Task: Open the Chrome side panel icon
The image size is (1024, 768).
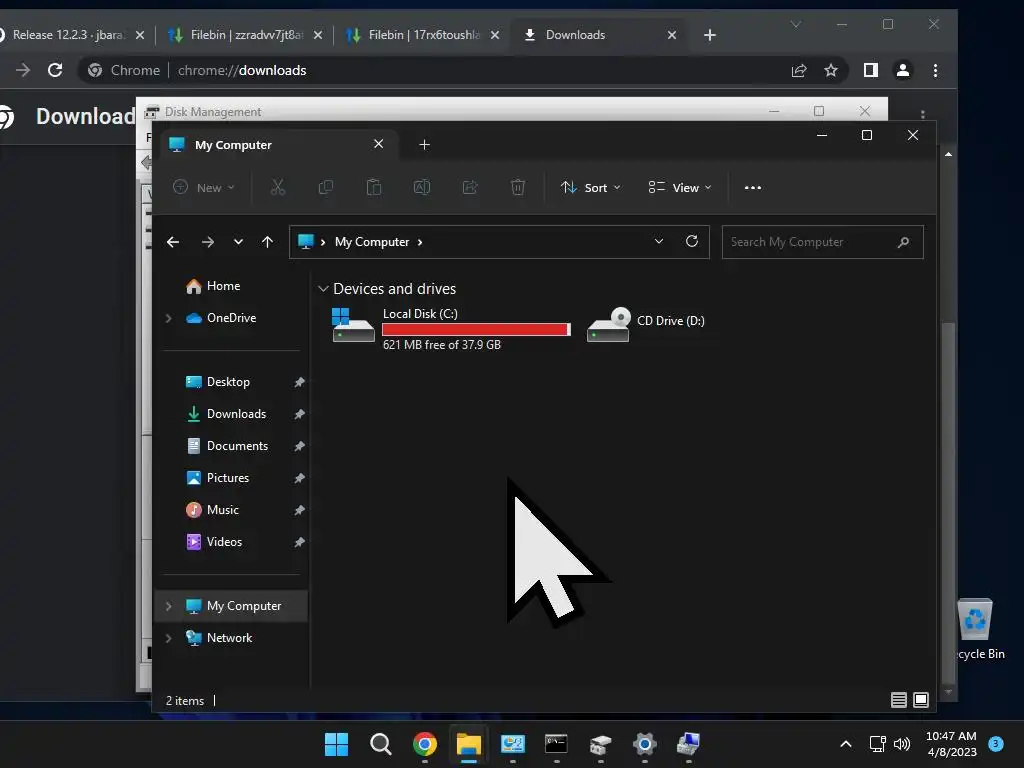Action: 871,70
